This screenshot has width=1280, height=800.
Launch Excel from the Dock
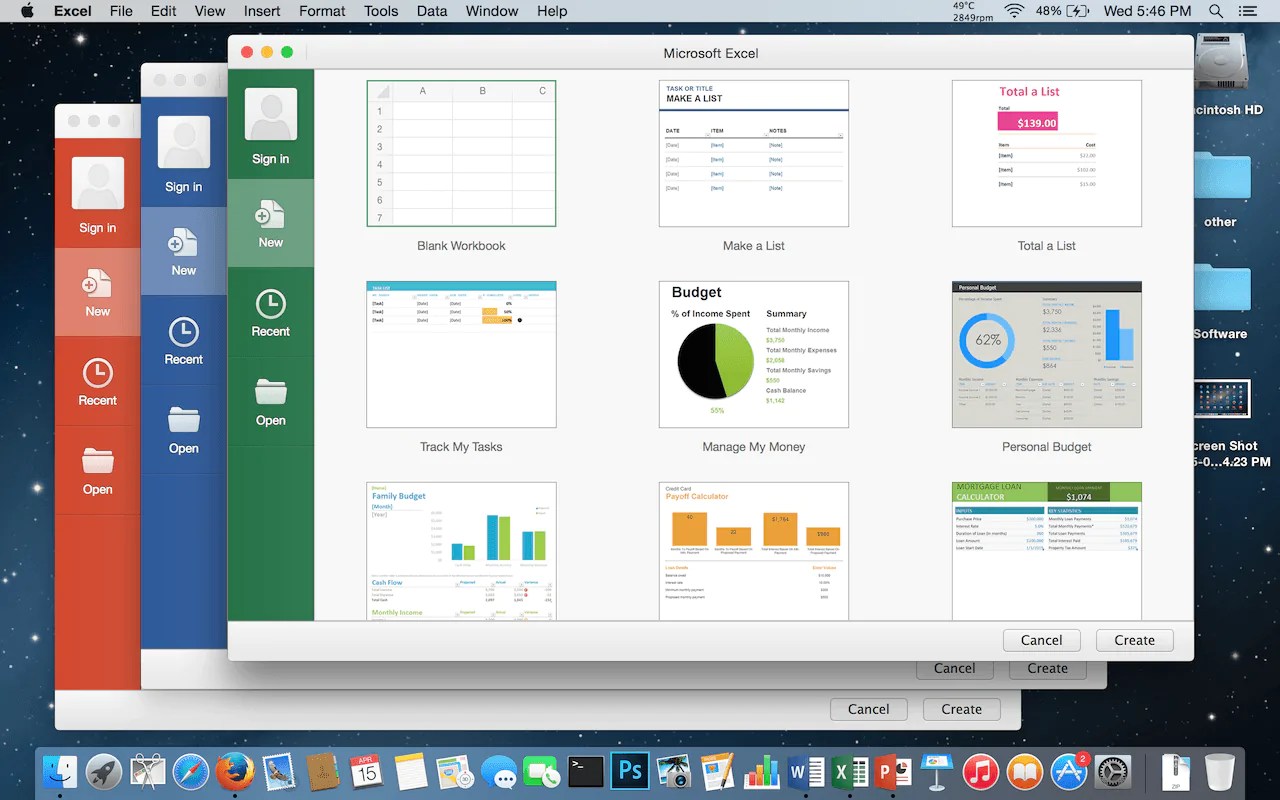point(849,772)
